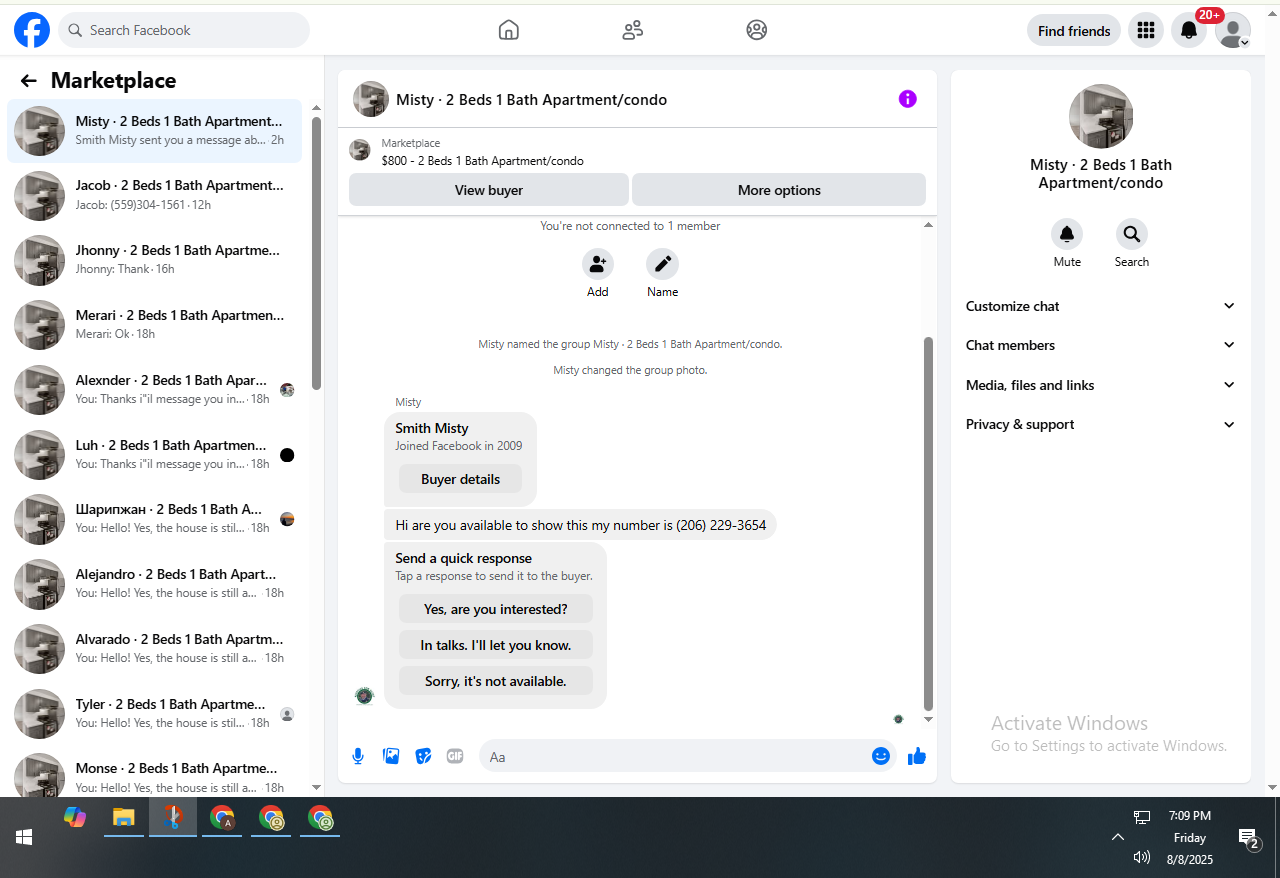Open the emoji picker smiley icon

[881, 757]
